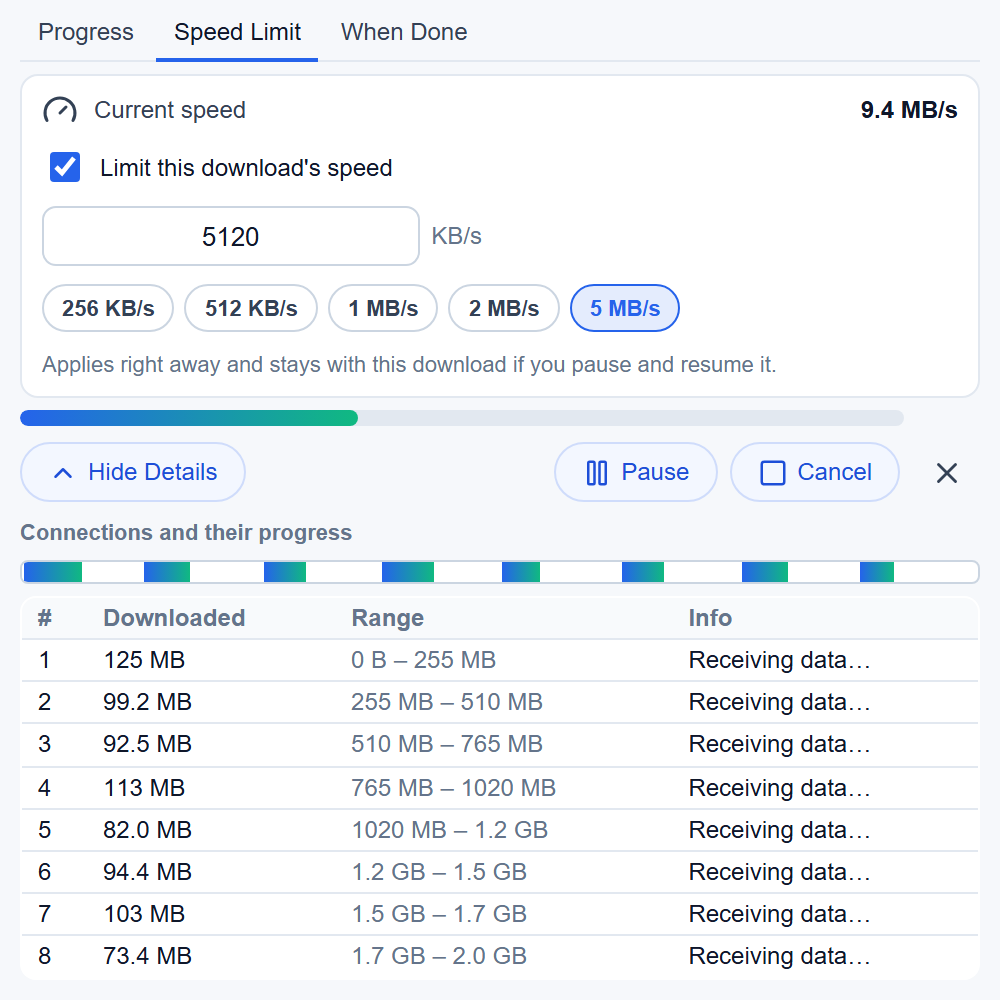Select connection row with 92.5 MB downloaded

tap(500, 744)
